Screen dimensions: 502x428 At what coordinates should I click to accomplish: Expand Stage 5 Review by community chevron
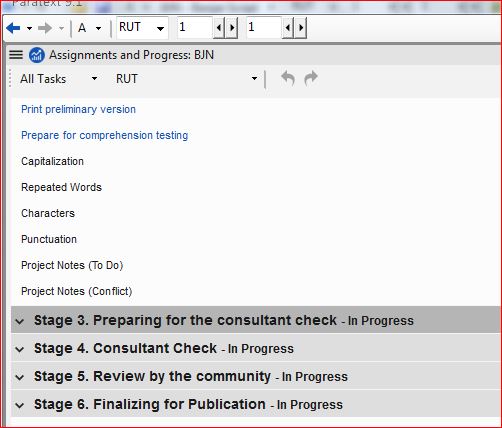(20, 377)
